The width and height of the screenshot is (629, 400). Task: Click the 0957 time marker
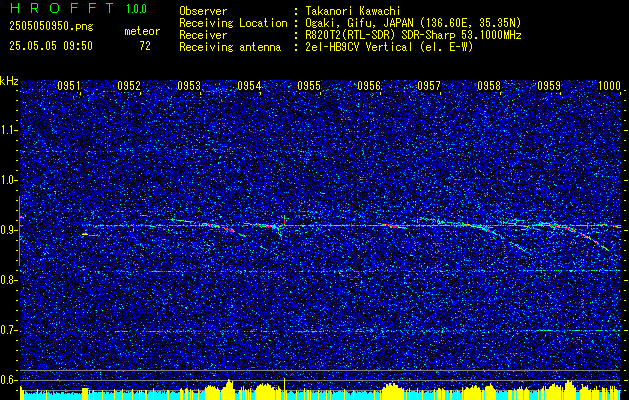click(x=429, y=86)
